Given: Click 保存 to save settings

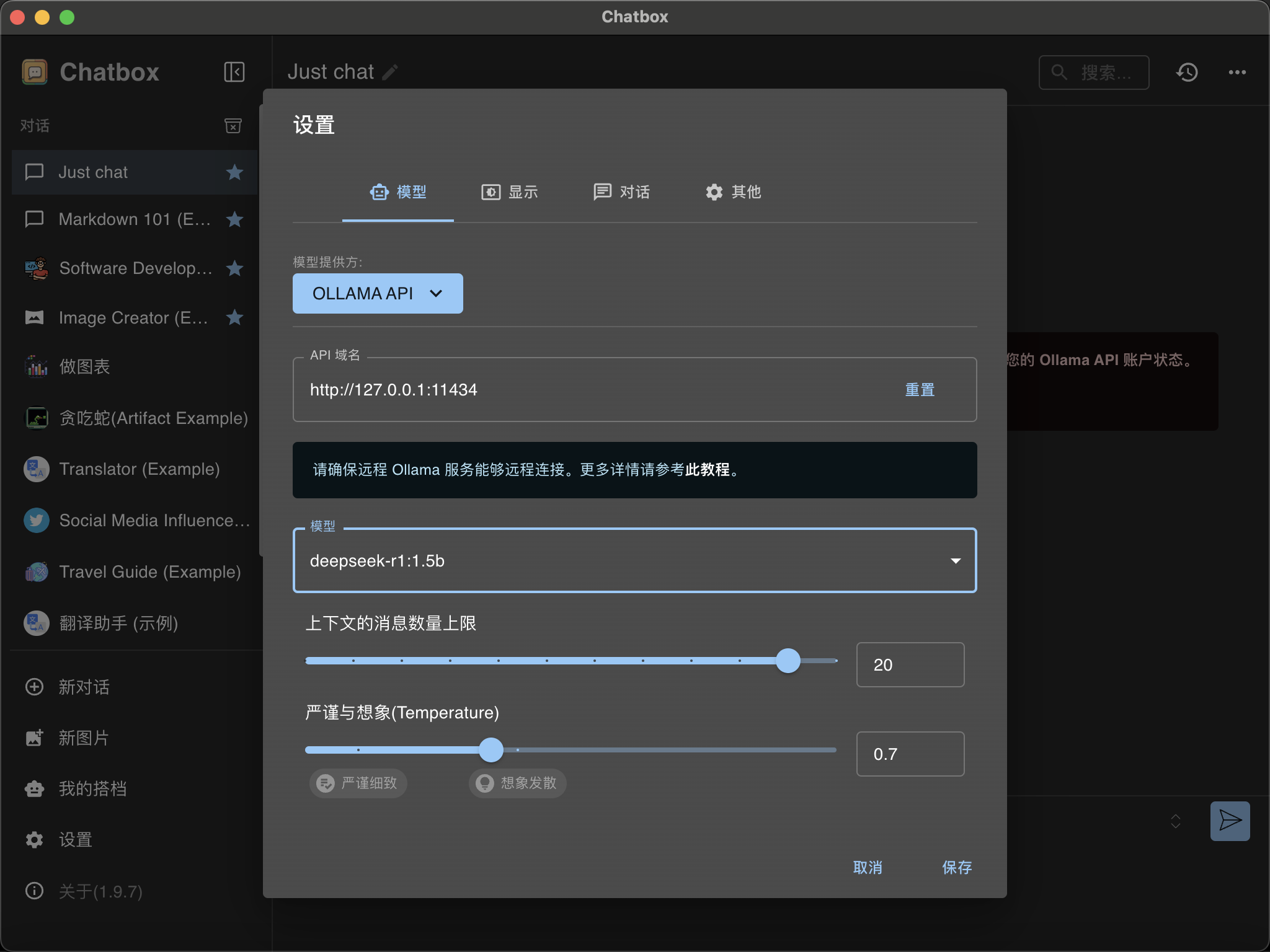Looking at the screenshot, I should [957, 867].
